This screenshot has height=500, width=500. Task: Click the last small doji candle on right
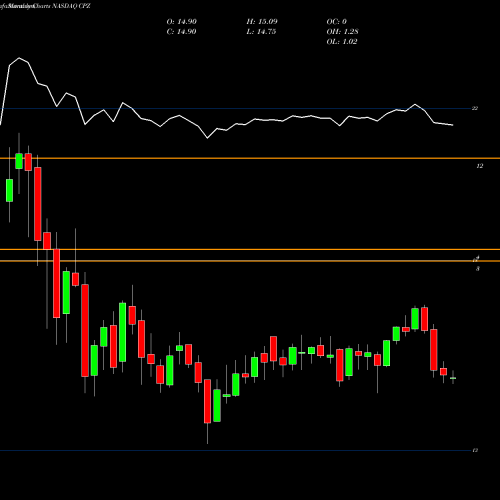click(453, 378)
